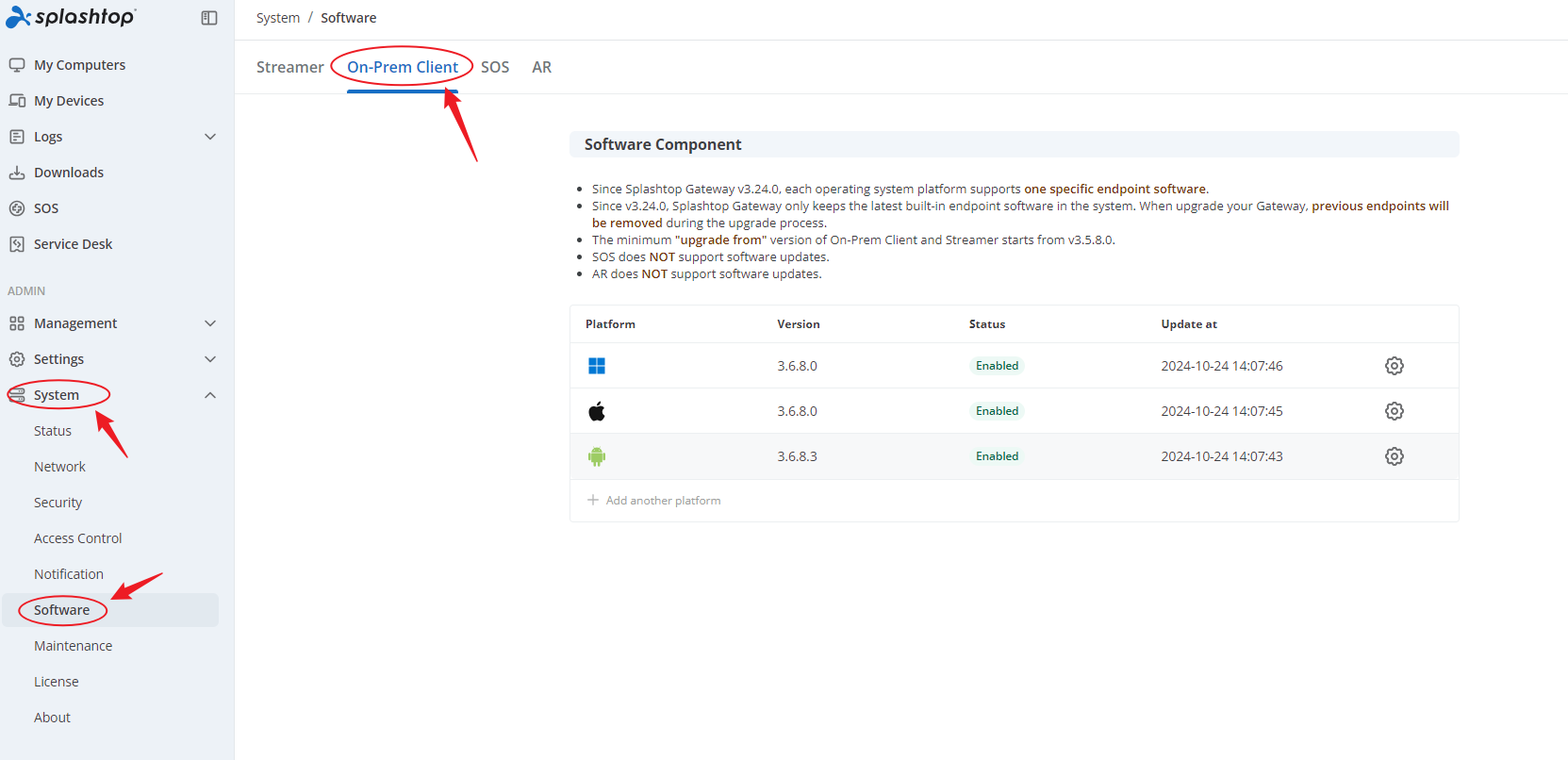This screenshot has height=760, width=1568.
Task: Select the On-Prem Client tab
Action: [x=403, y=67]
